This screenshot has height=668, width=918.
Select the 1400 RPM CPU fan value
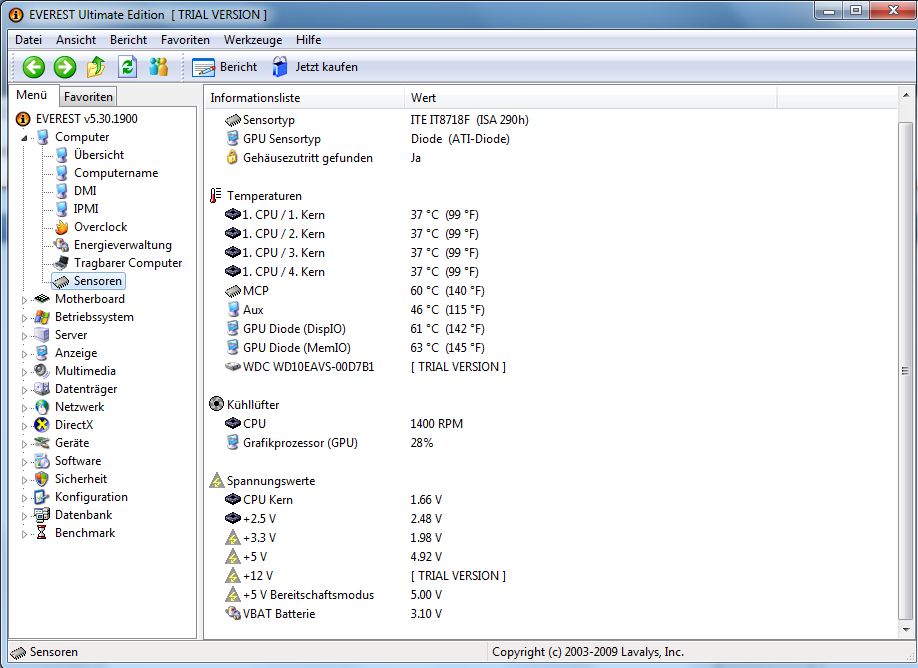click(x=437, y=424)
